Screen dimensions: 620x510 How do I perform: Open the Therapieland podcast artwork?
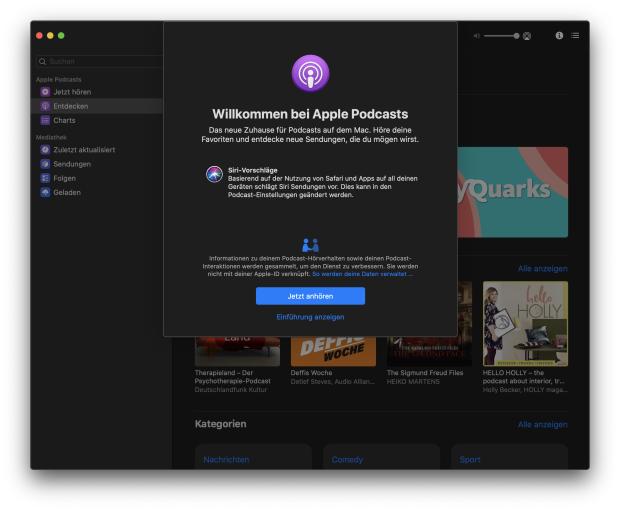point(237,351)
